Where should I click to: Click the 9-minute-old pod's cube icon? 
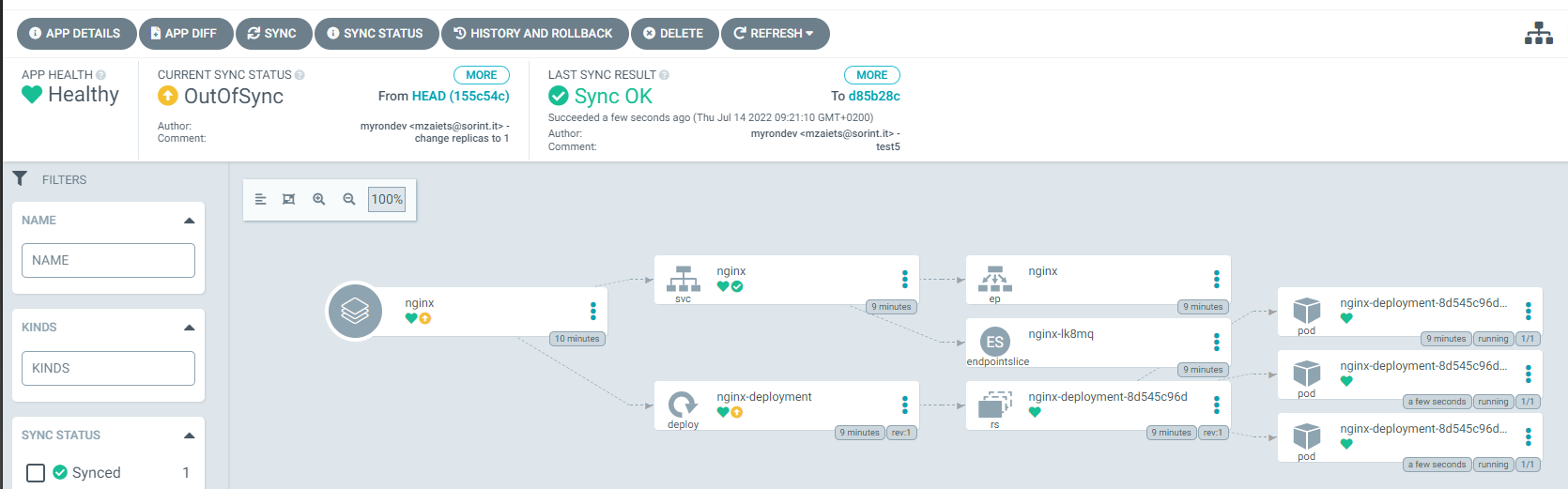1307,311
